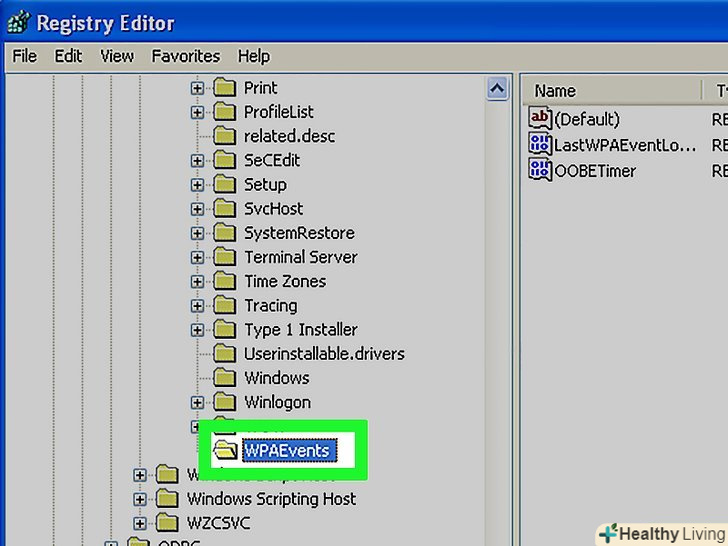Click the WZCSVC folder icon
This screenshot has width=728, height=546.
(x=167, y=522)
